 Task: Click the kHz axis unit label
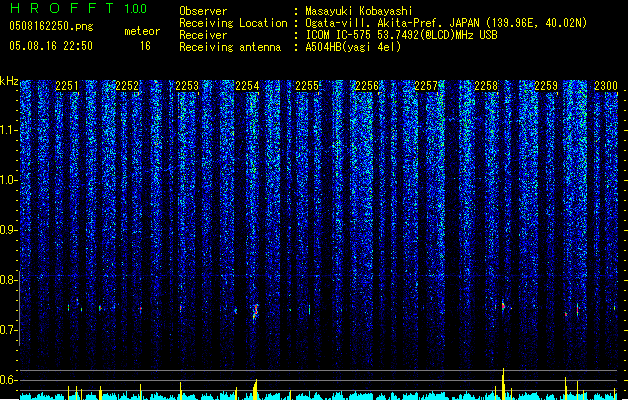tap(9, 81)
